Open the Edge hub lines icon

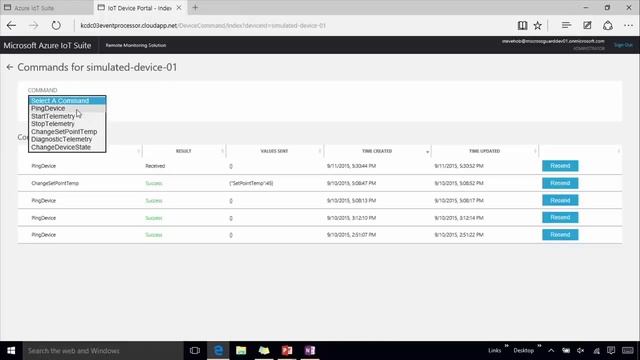tap(566, 25)
